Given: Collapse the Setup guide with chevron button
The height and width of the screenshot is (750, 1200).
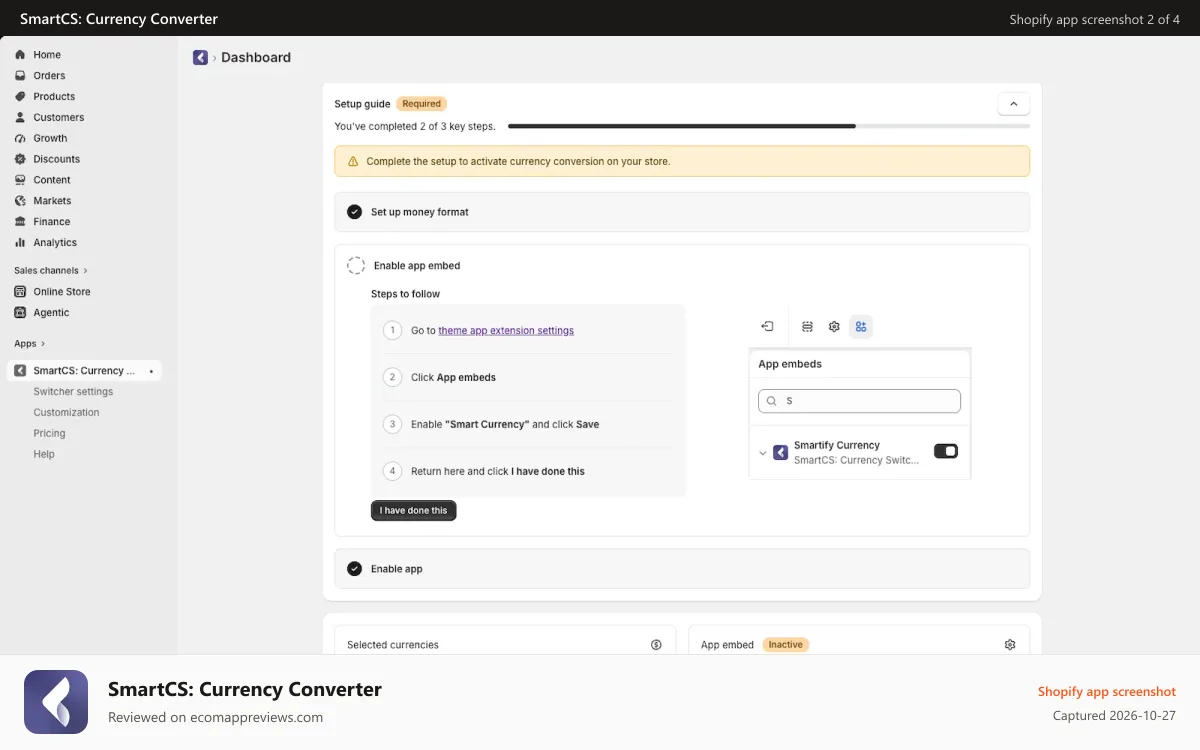Looking at the screenshot, I should [1013, 104].
